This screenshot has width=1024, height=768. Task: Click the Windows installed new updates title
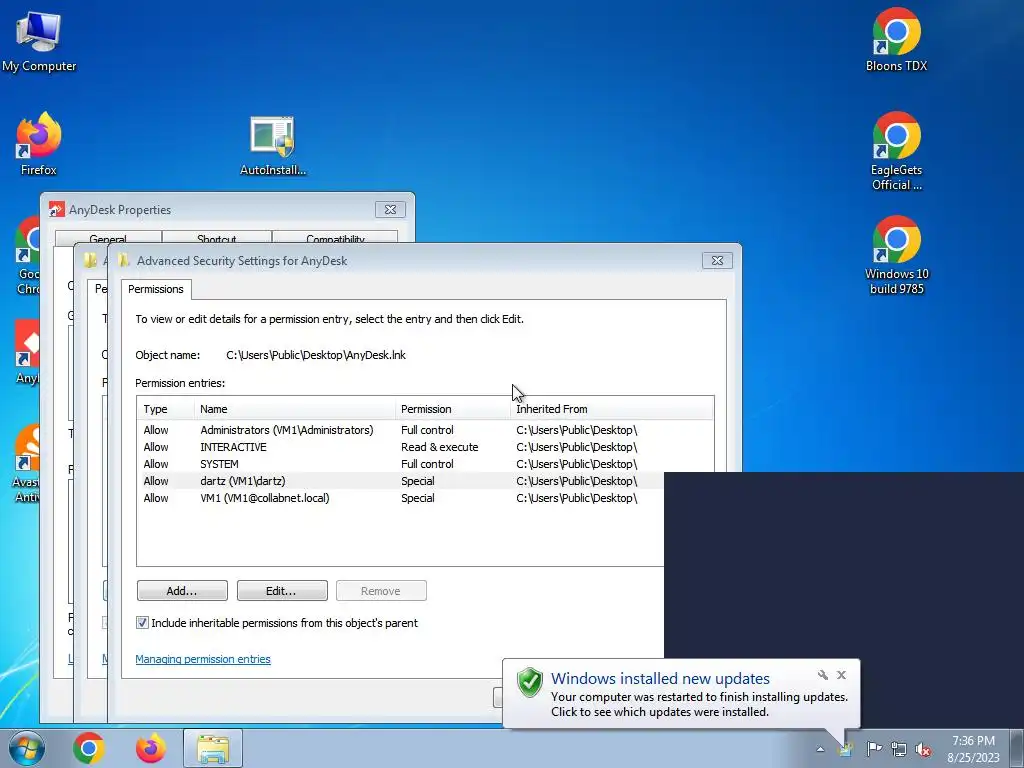coord(660,679)
